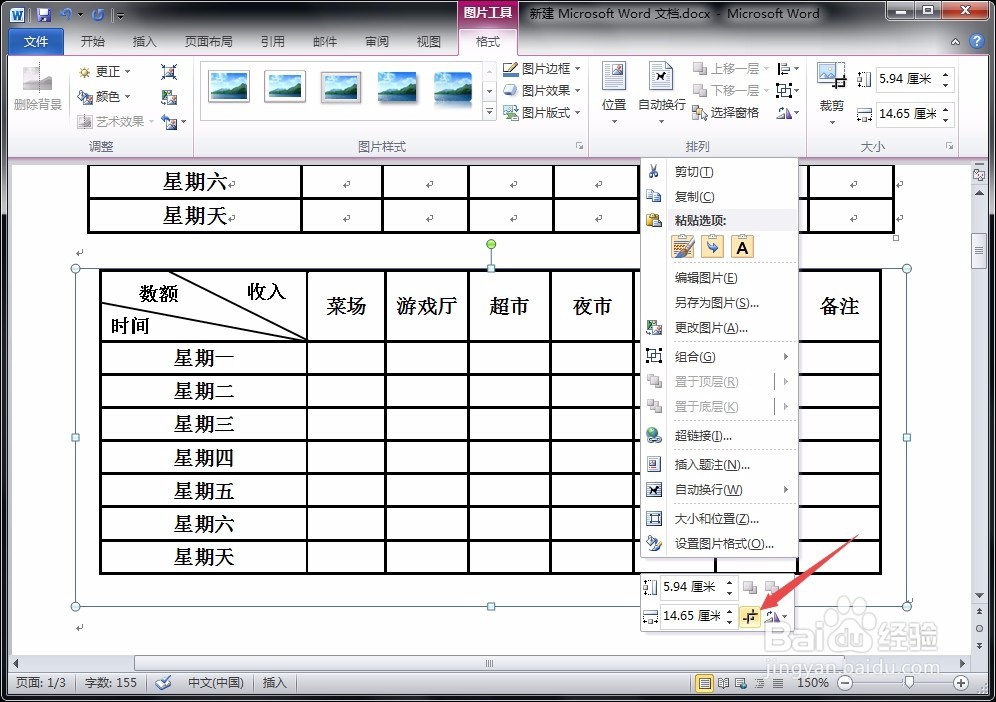Click the spell check icon in status bar
Image resolution: width=996 pixels, height=702 pixels.
tap(163, 683)
